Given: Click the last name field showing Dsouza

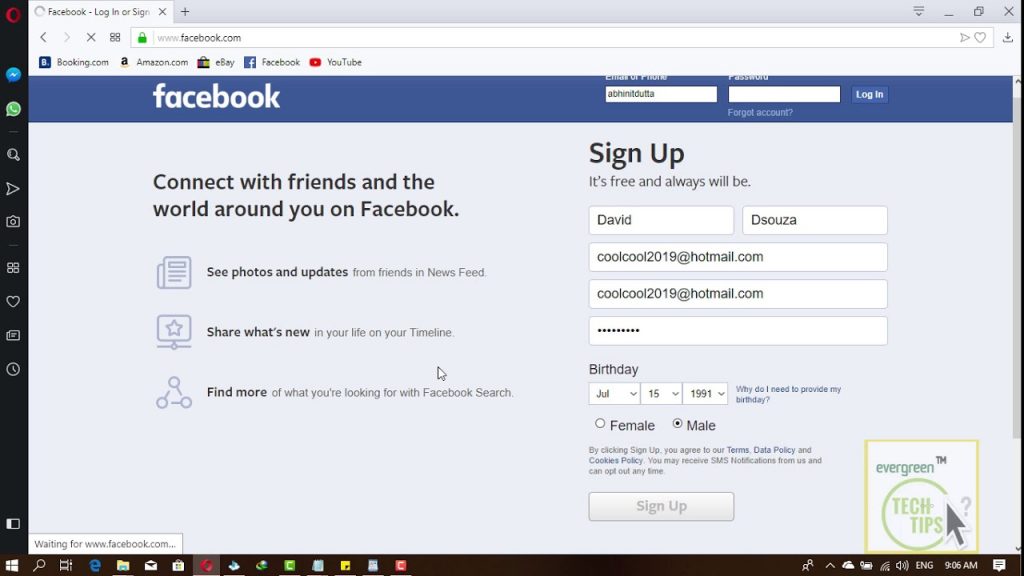Looking at the screenshot, I should (814, 220).
